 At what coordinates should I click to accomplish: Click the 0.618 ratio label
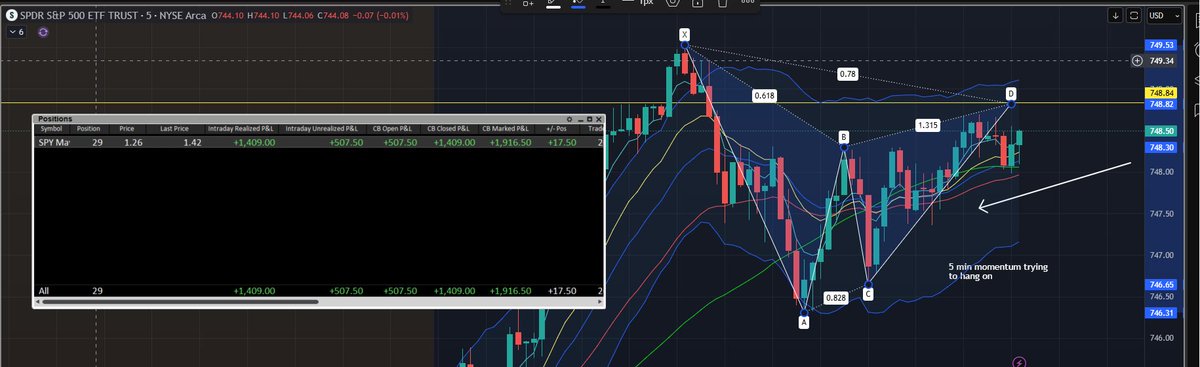pos(766,97)
